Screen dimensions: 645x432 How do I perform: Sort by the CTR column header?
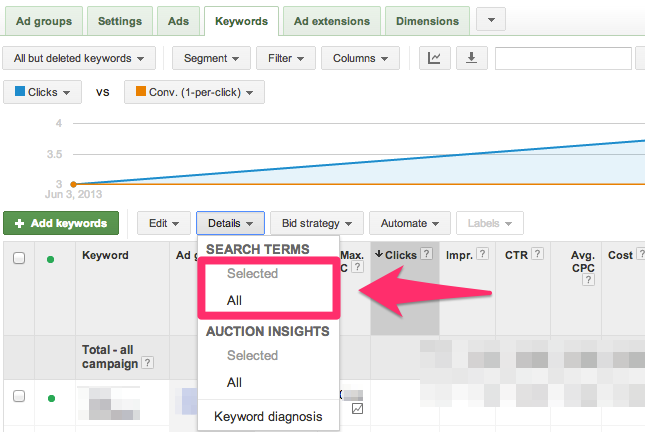click(516, 255)
